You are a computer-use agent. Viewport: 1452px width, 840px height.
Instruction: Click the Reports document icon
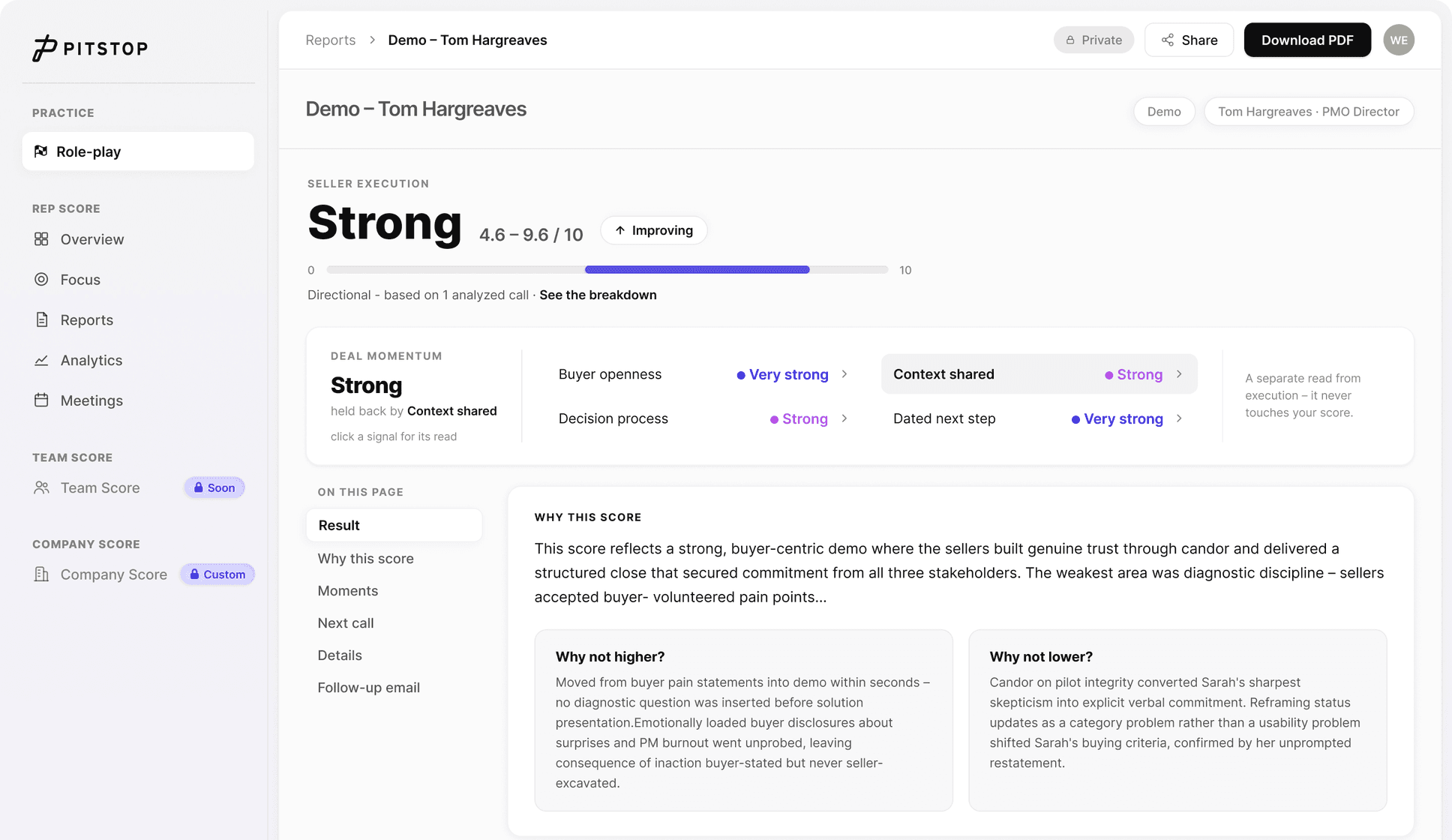[x=41, y=319]
